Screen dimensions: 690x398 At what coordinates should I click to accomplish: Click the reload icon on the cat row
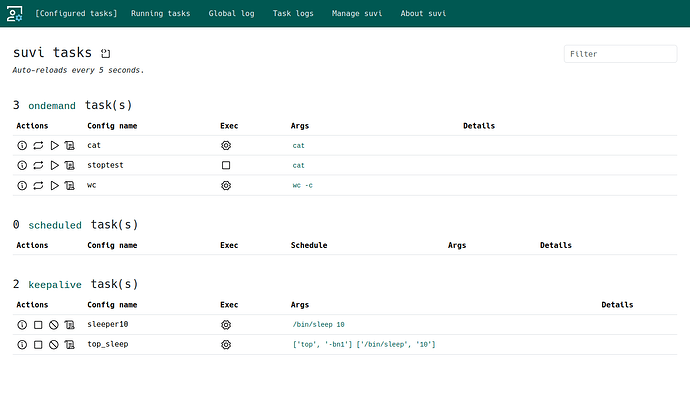point(38,145)
